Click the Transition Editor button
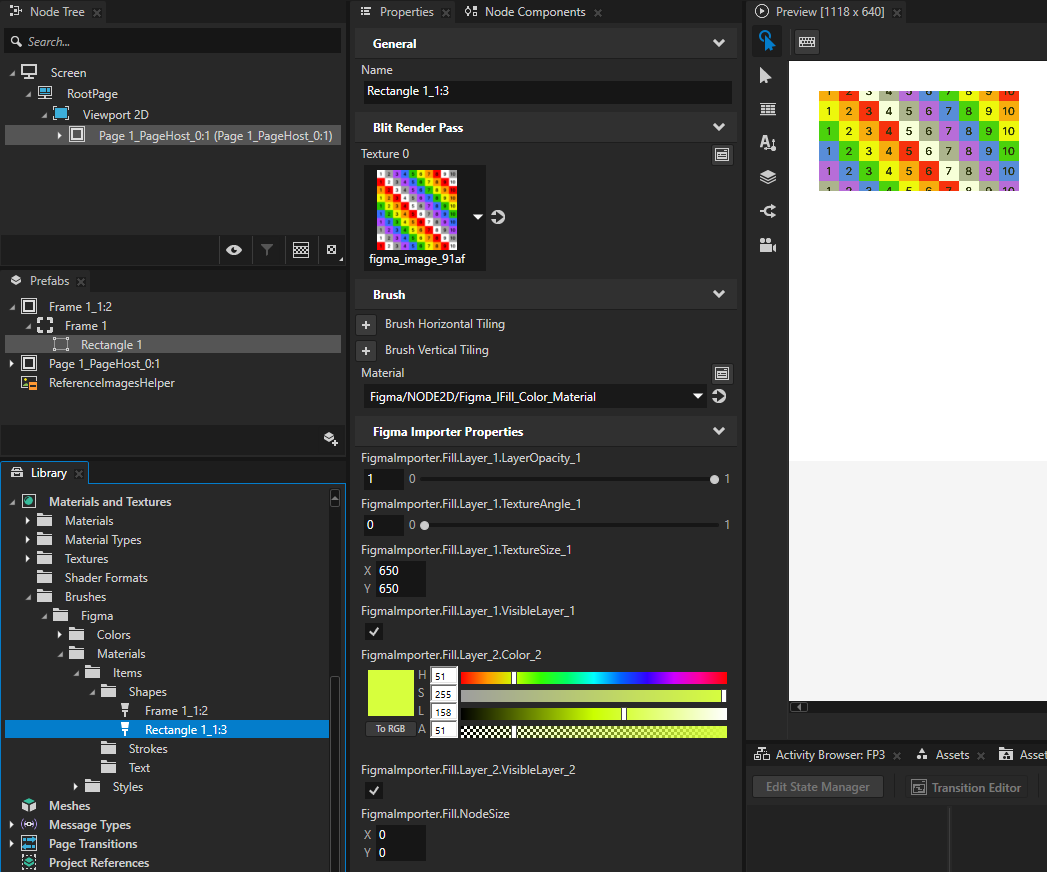The width and height of the screenshot is (1047, 872). tap(966, 787)
